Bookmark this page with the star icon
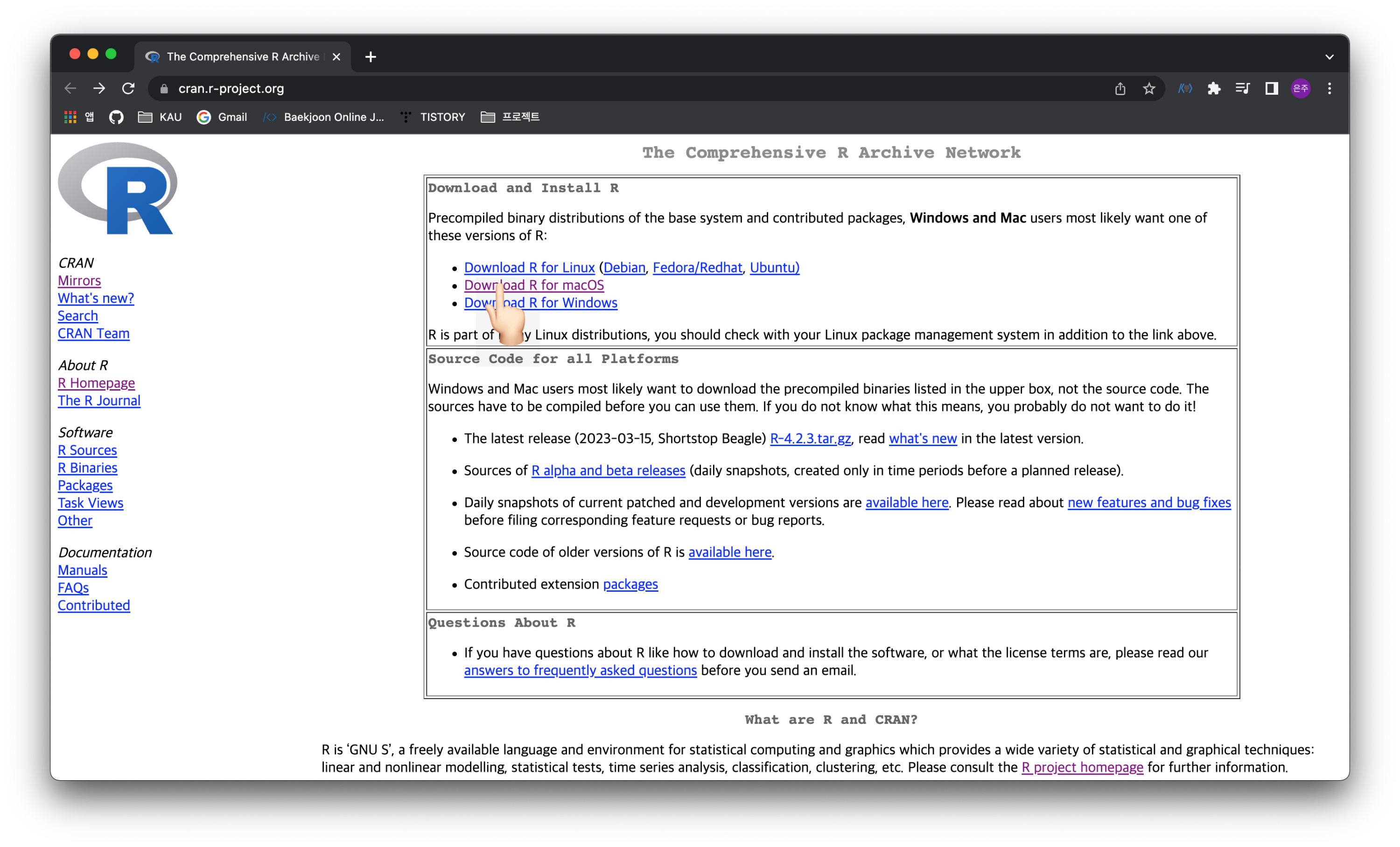Viewport: 1400px width, 847px height. point(1149,89)
